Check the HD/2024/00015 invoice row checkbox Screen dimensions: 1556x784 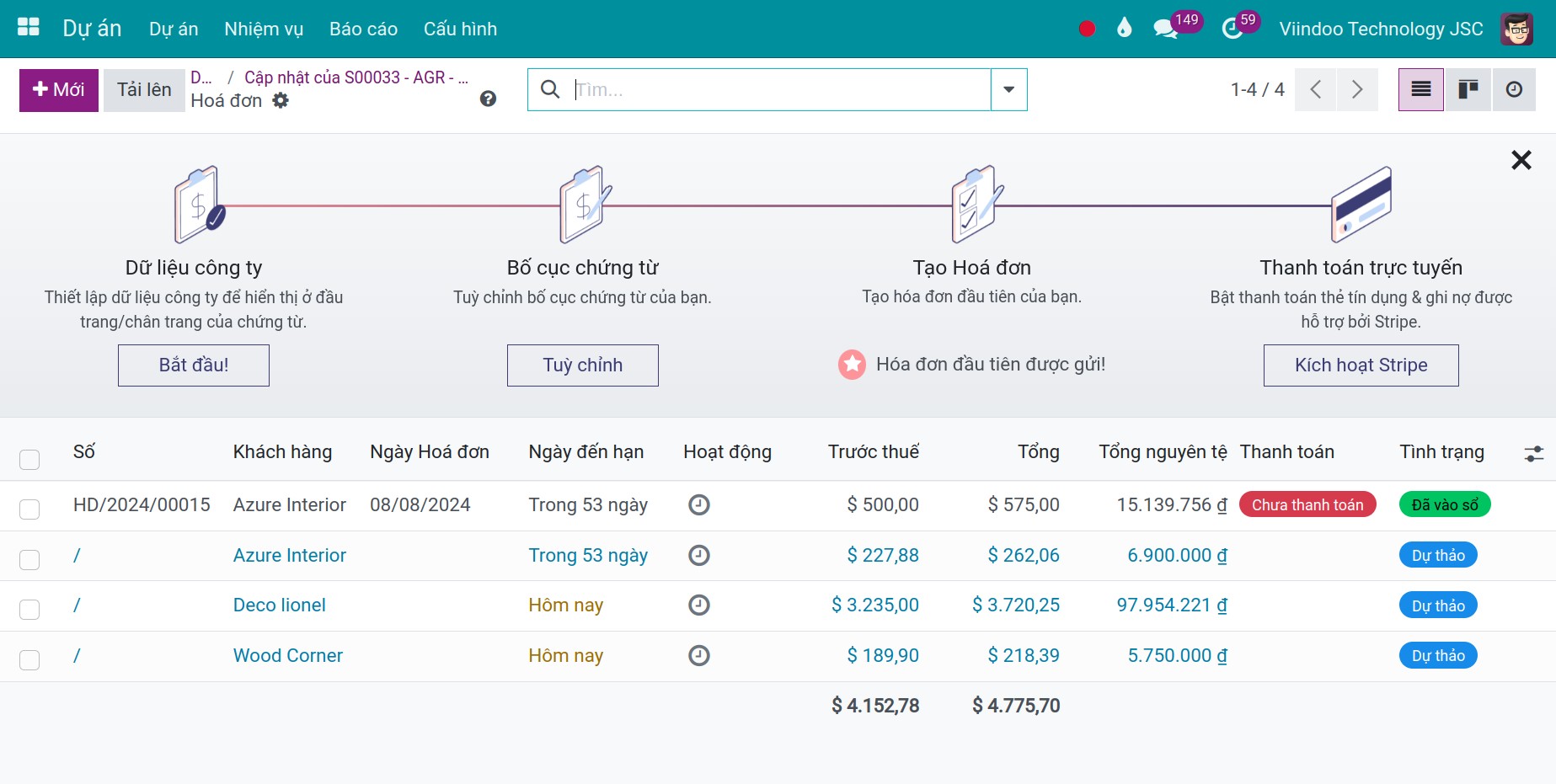point(29,509)
